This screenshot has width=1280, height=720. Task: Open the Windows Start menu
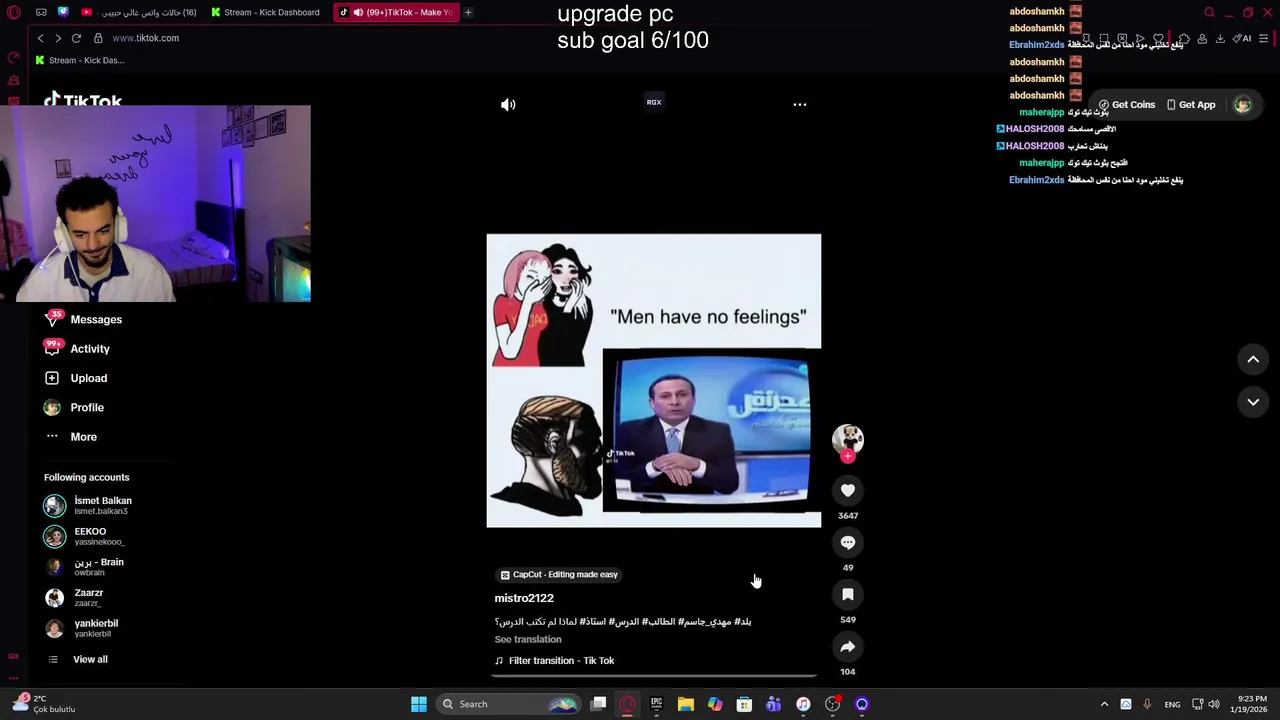(x=419, y=704)
